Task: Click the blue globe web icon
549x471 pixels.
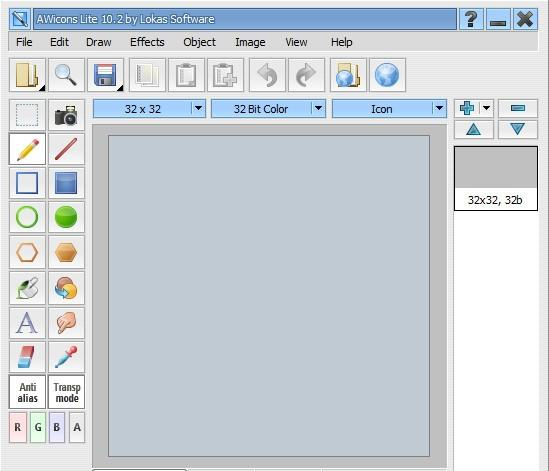Action: [x=387, y=75]
